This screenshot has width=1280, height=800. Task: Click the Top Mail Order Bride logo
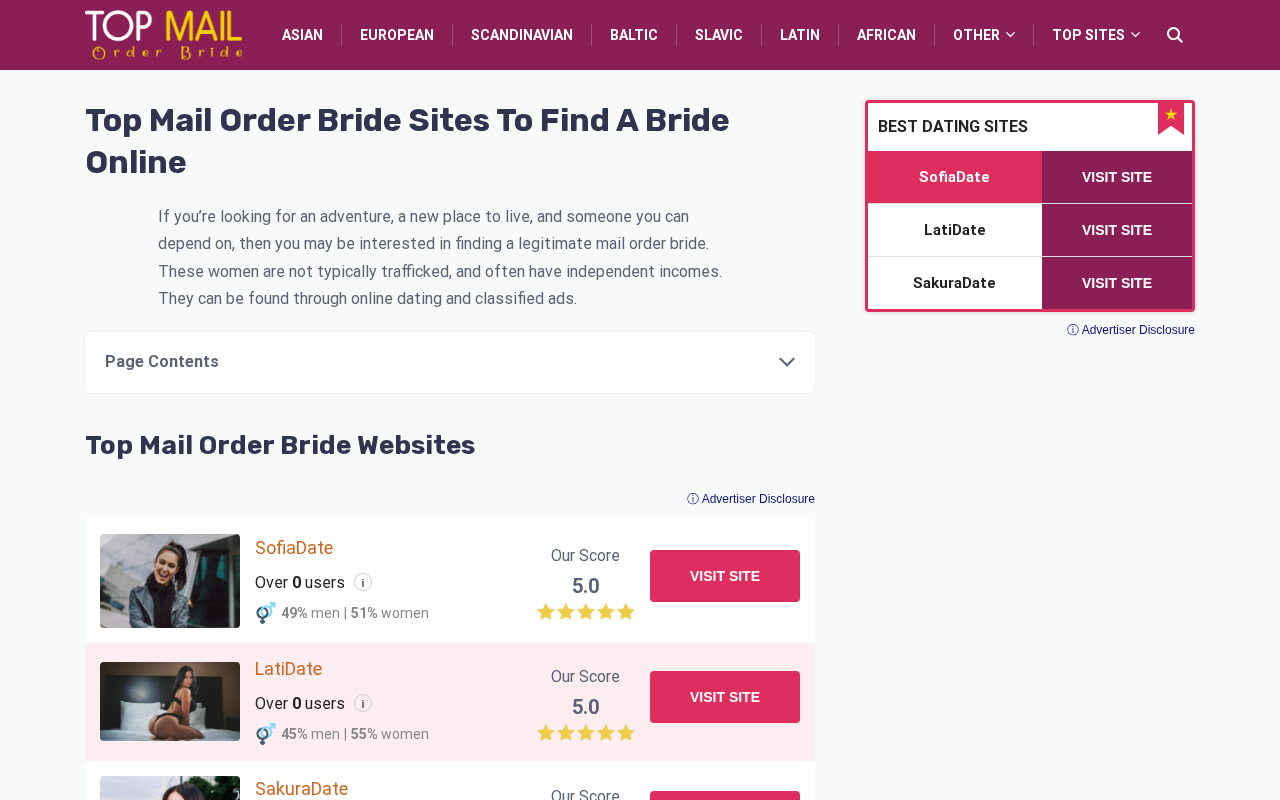point(164,35)
